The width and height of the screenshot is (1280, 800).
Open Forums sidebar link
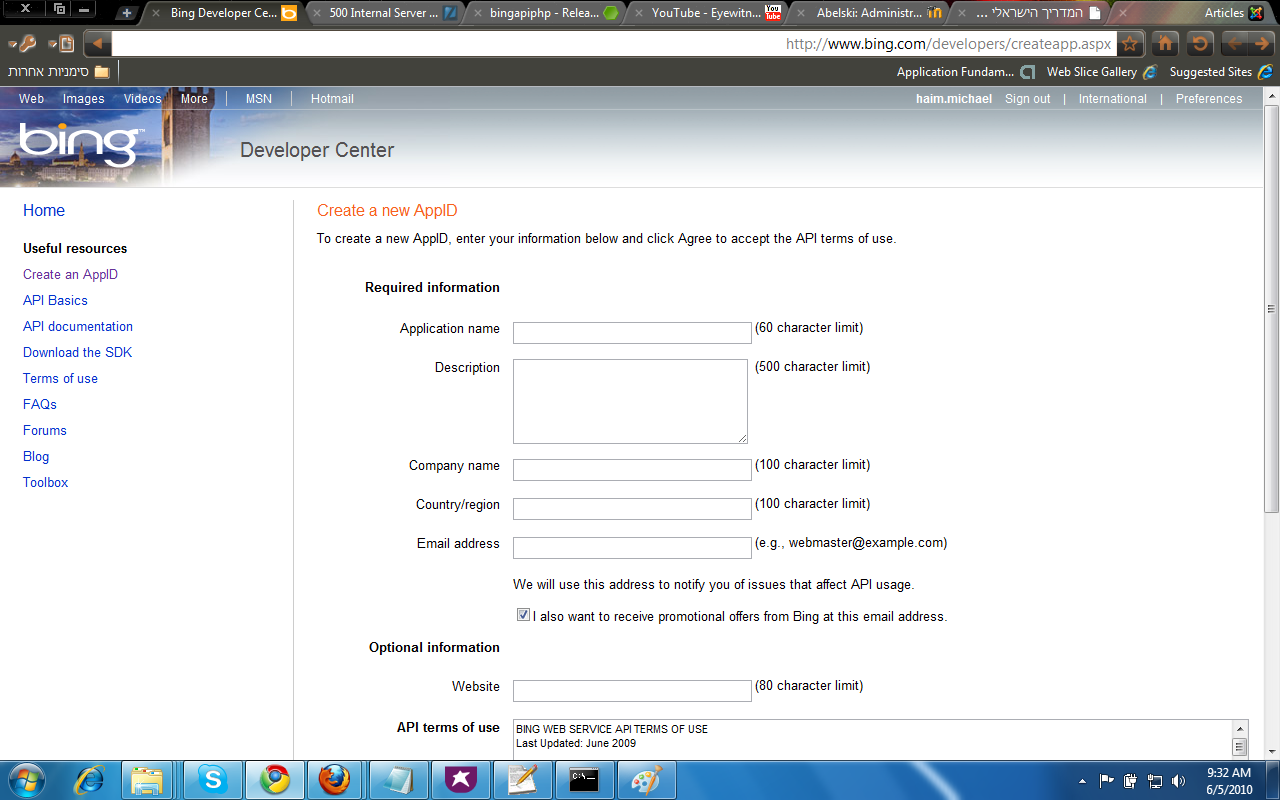(45, 430)
